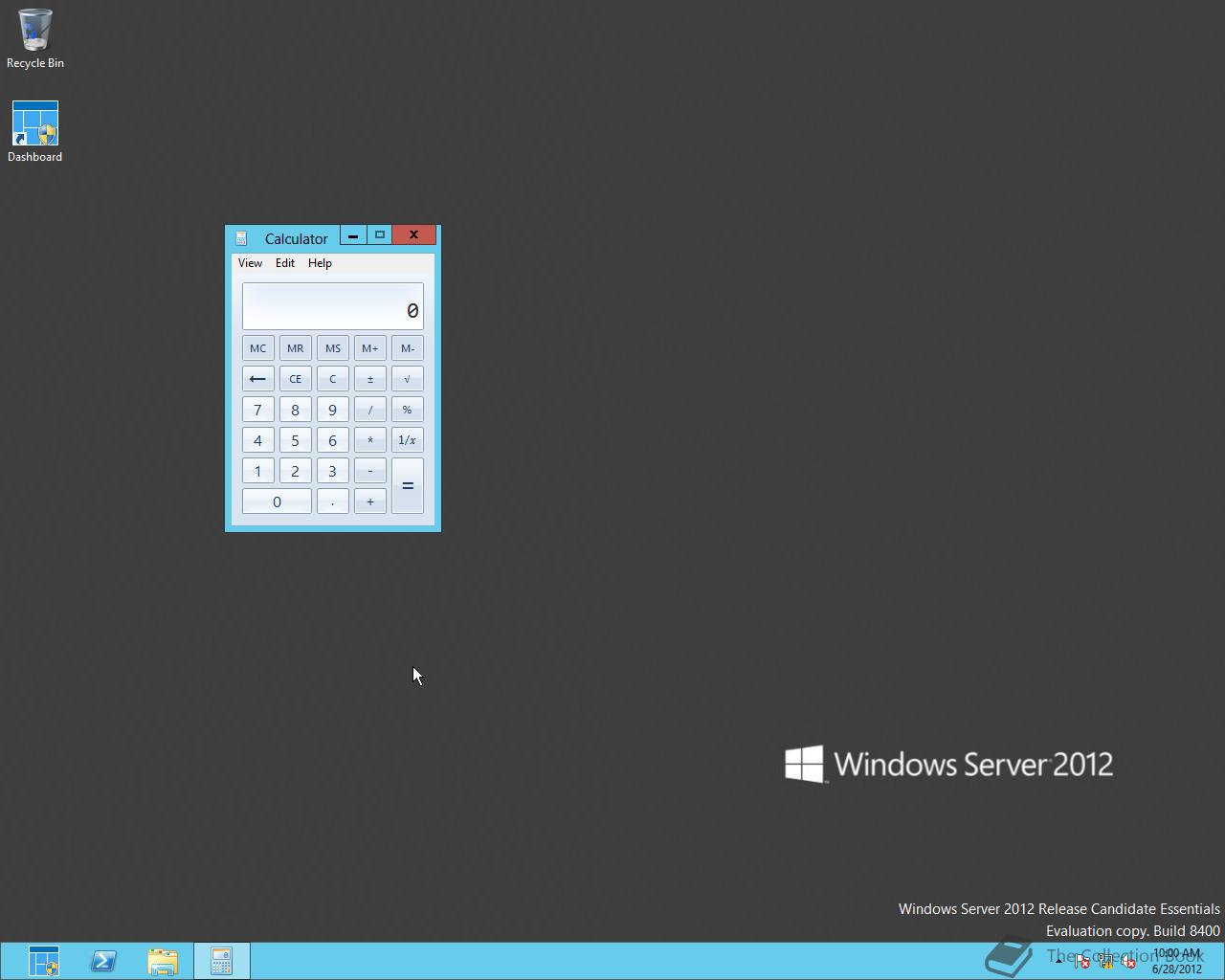Click the equals (=) button
Viewport: 1225px width, 980px height.
(x=408, y=486)
